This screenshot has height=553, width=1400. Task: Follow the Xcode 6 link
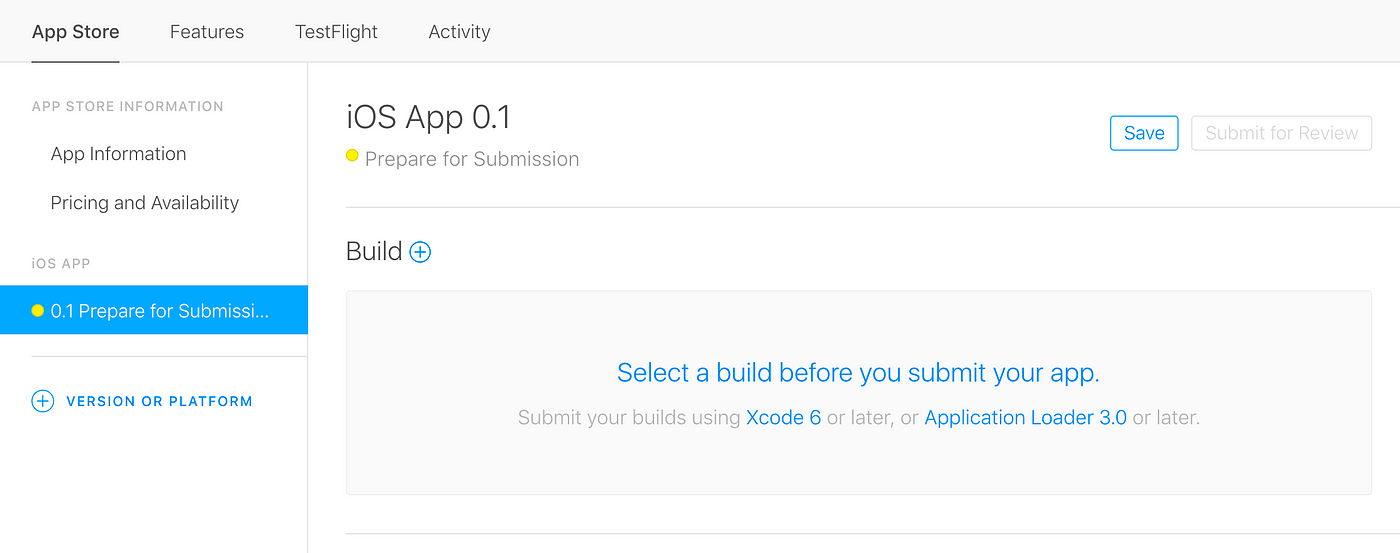point(783,418)
